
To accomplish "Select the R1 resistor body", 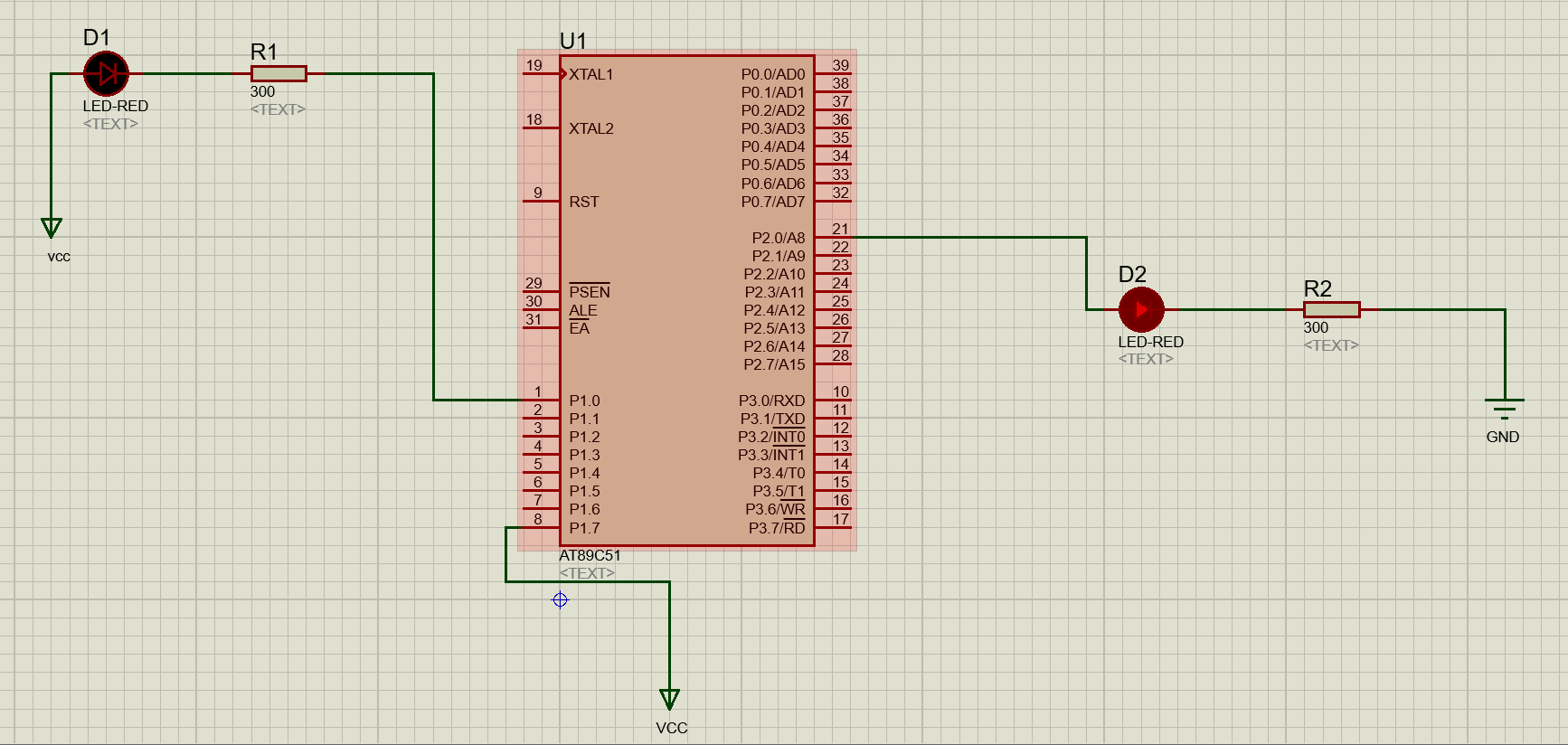I will (279, 74).
